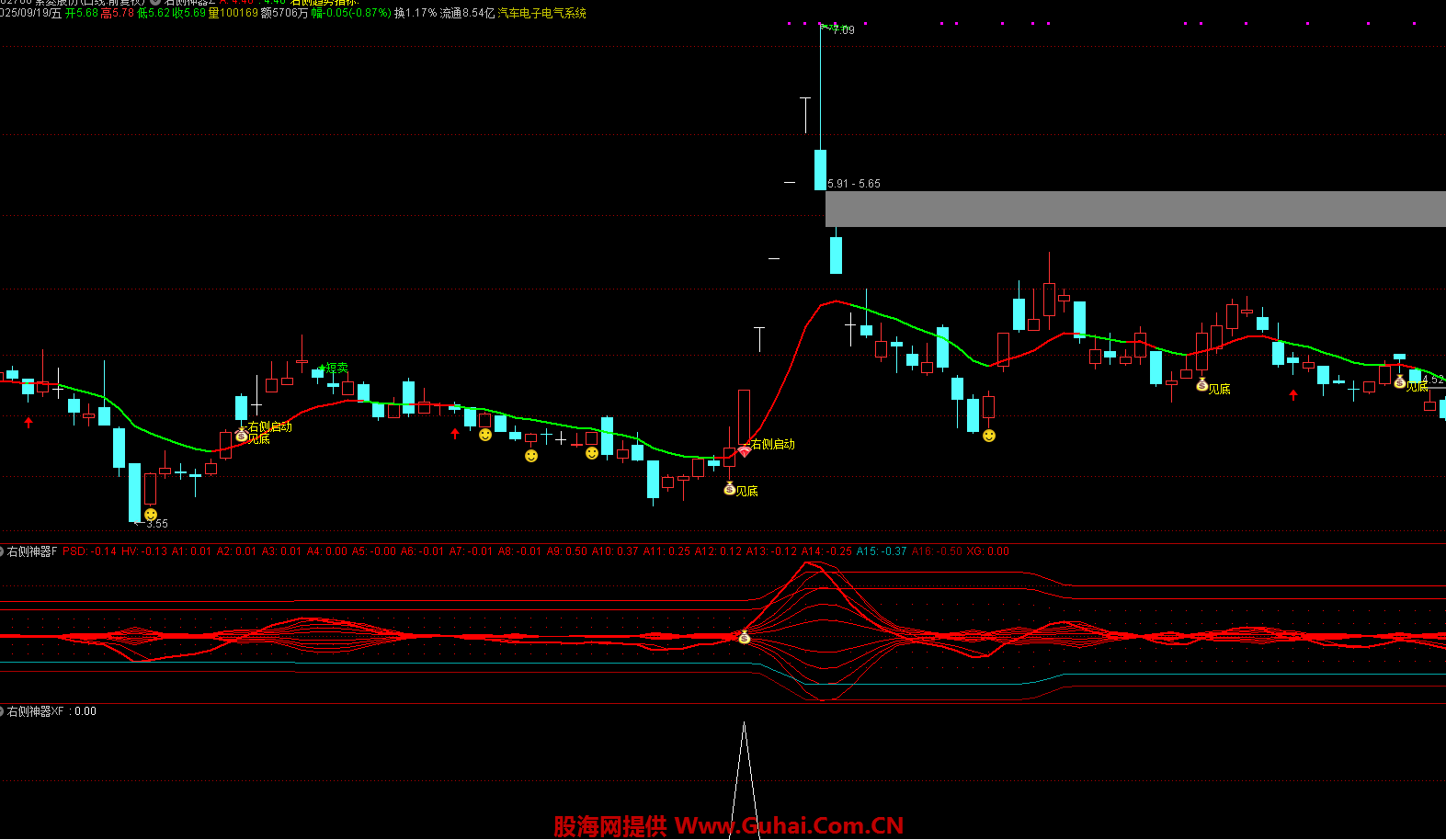Click the 5.91 - 5.65 gap range label
The height and width of the screenshot is (840, 1446).
pos(854,184)
